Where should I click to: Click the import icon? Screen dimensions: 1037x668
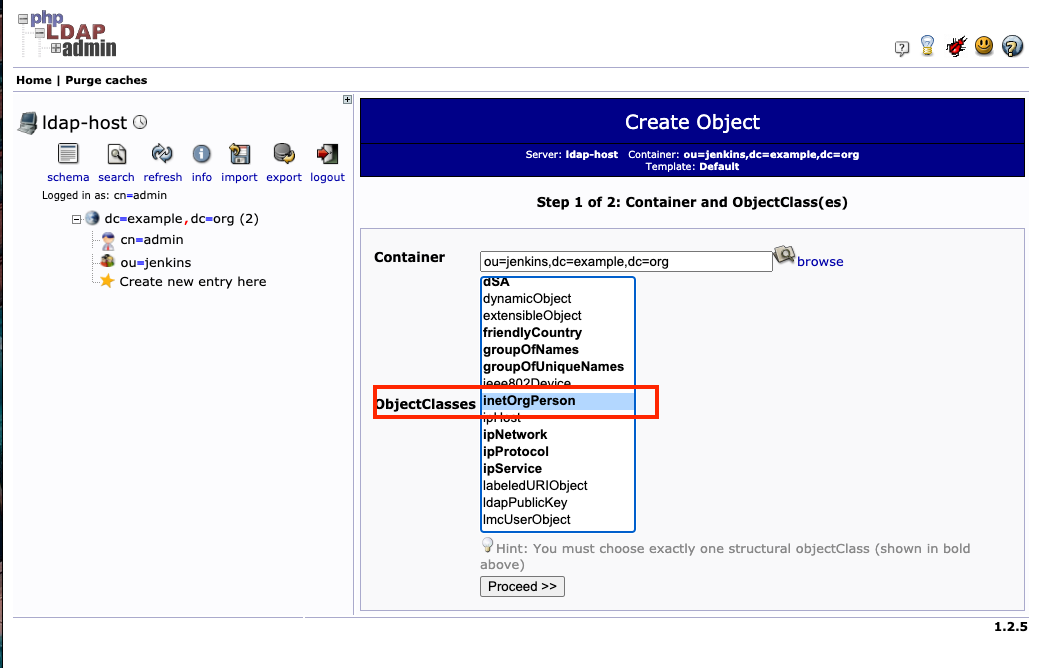pyautogui.click(x=239, y=154)
